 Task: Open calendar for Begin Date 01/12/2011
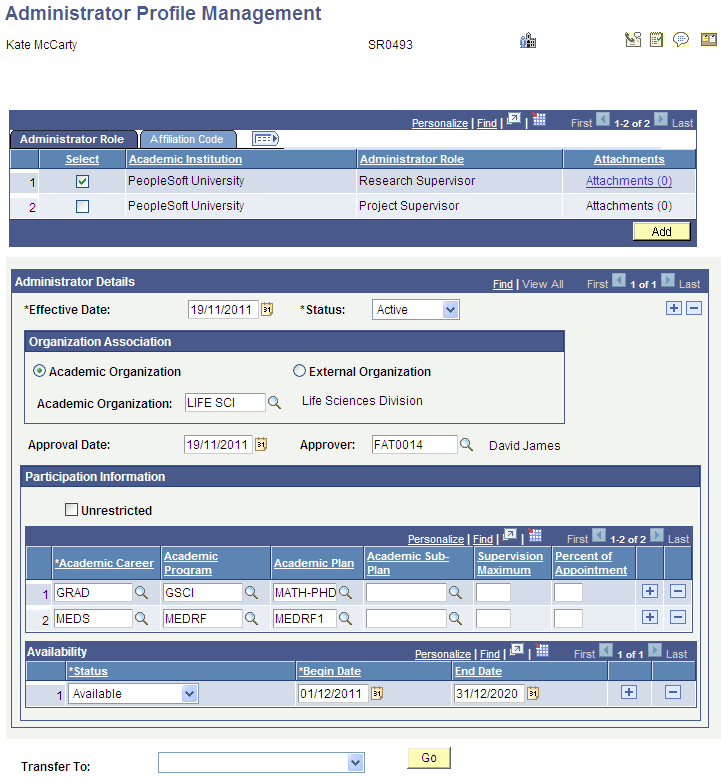coord(377,693)
